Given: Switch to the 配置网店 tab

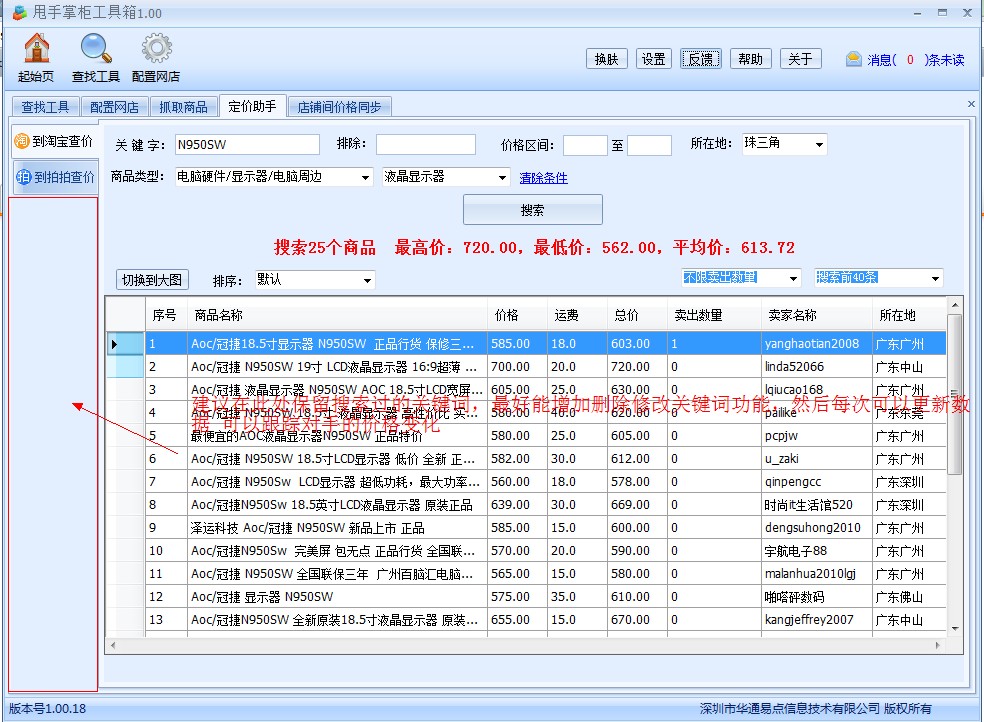Looking at the screenshot, I should click(114, 107).
